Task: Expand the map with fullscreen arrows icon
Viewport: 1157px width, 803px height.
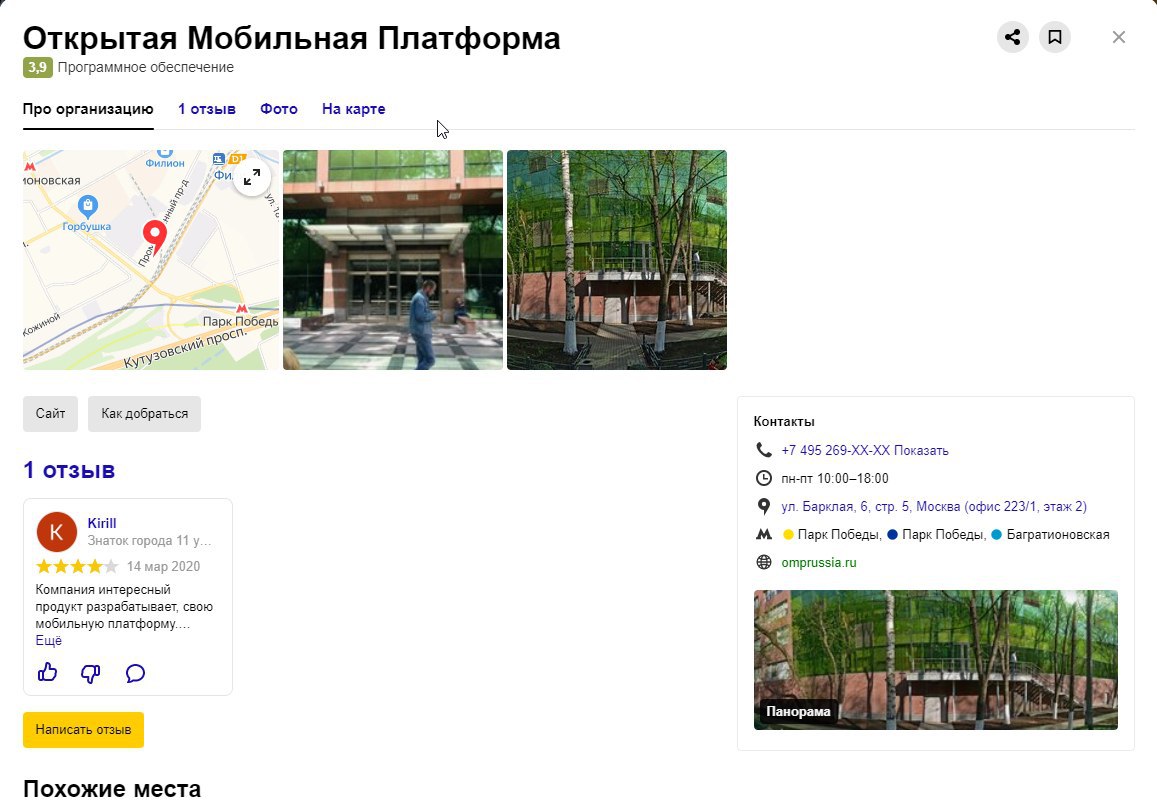Action: [252, 177]
